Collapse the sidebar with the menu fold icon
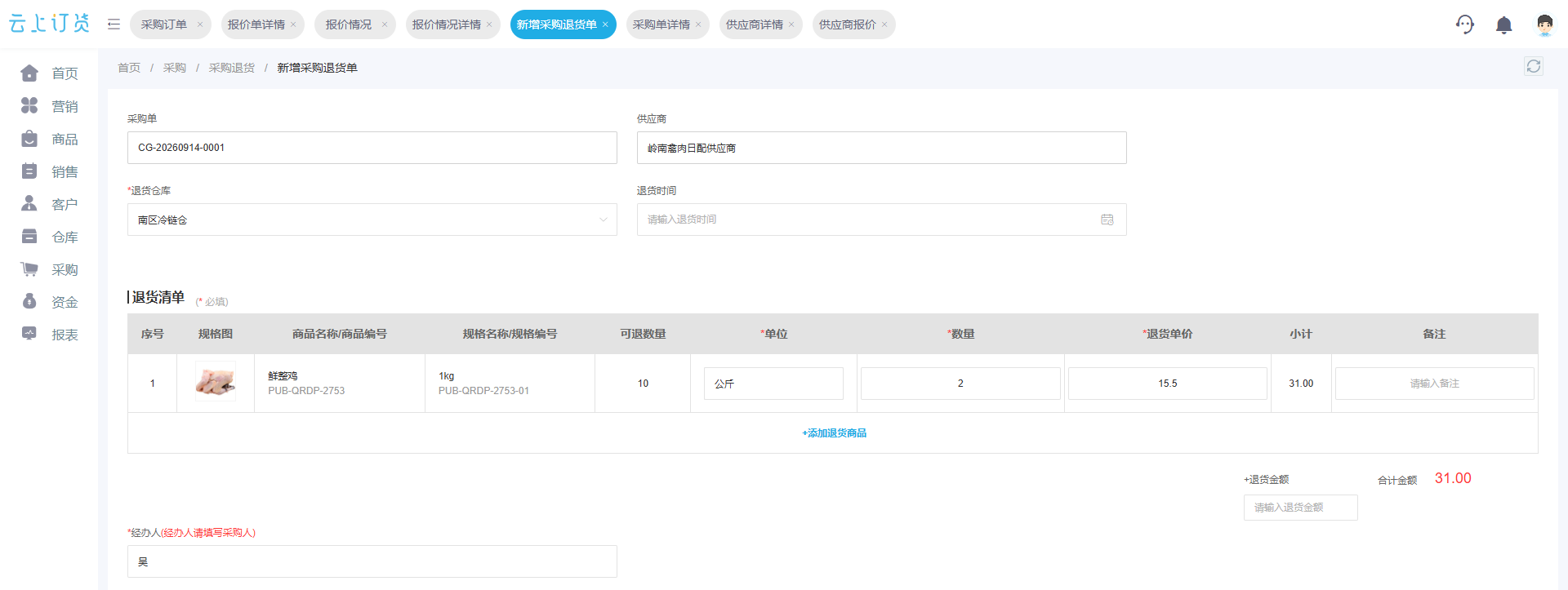Image resolution: width=1568 pixels, height=590 pixels. pyautogui.click(x=114, y=24)
